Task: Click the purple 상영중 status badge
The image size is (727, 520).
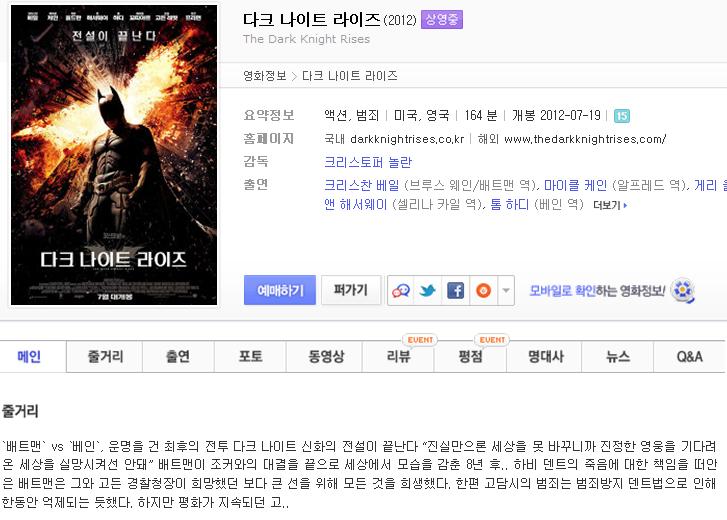Action: pyautogui.click(x=442, y=19)
